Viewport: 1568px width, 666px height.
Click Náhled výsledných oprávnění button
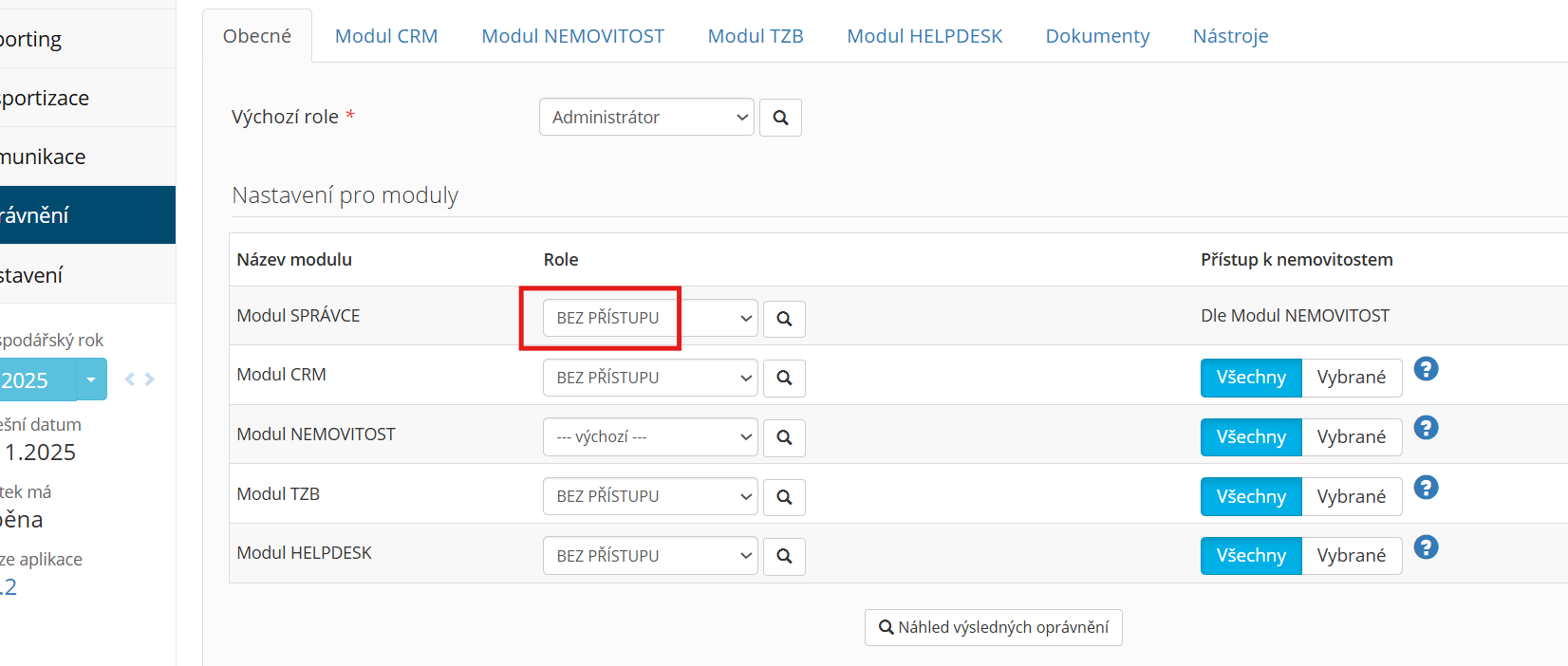point(994,627)
